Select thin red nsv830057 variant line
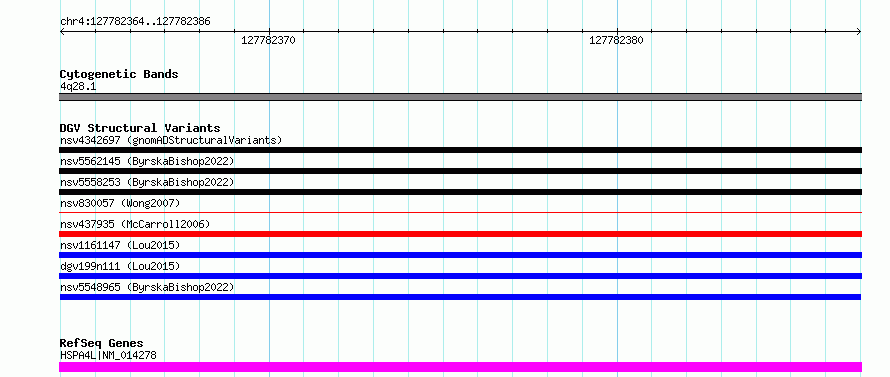Image resolution: width=890 pixels, height=377 pixels. pos(460,212)
